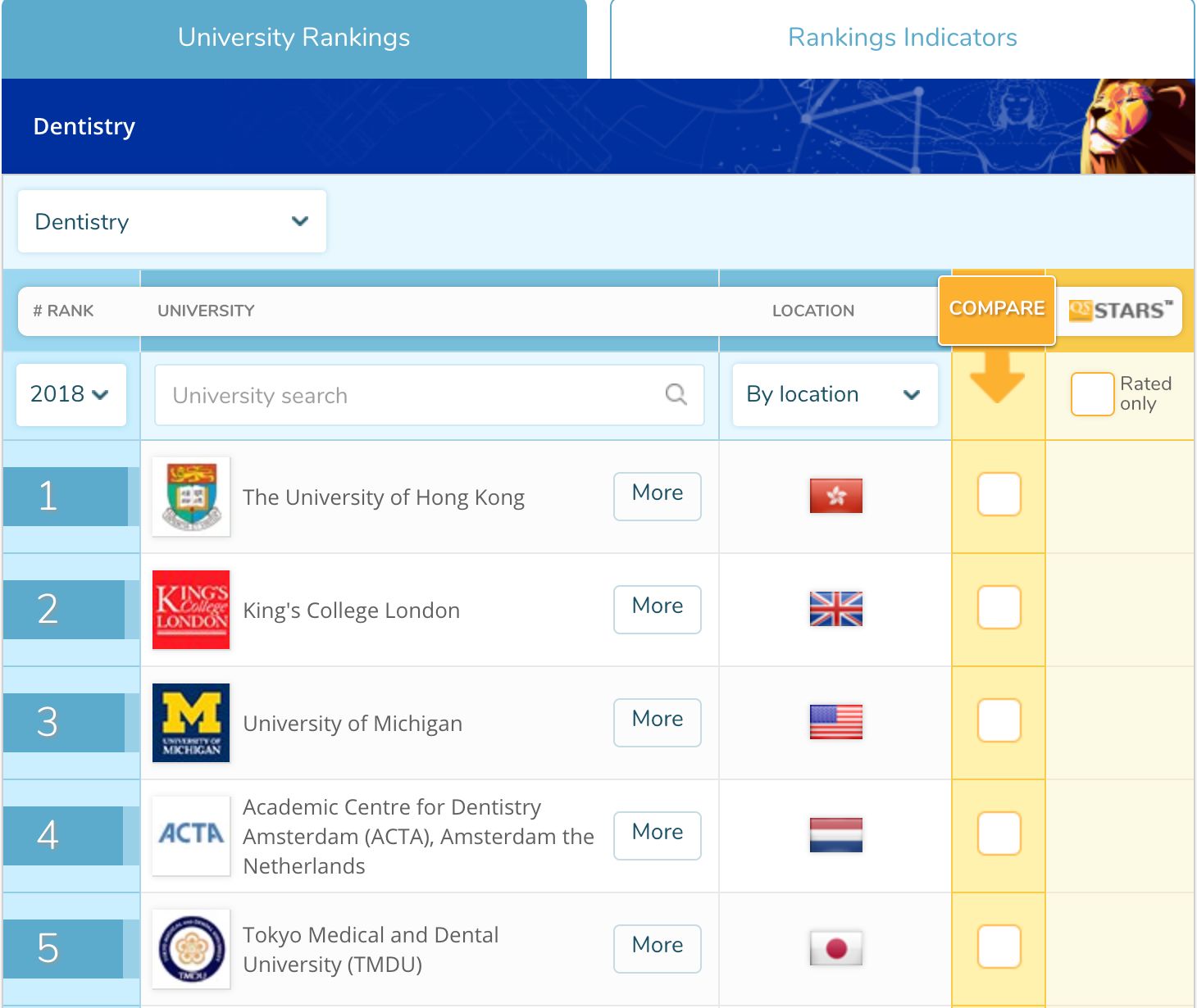Click the QS Stars logo

tap(1121, 311)
